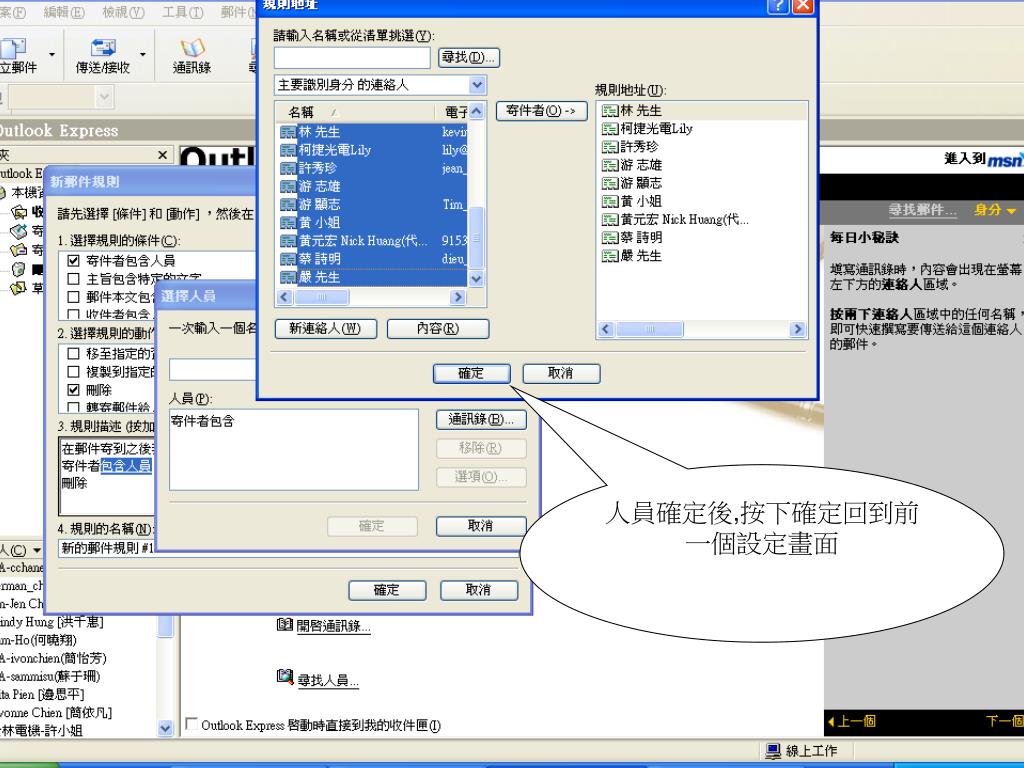Click the 尋找(D)... button
The height and width of the screenshot is (768, 1024).
point(469,57)
